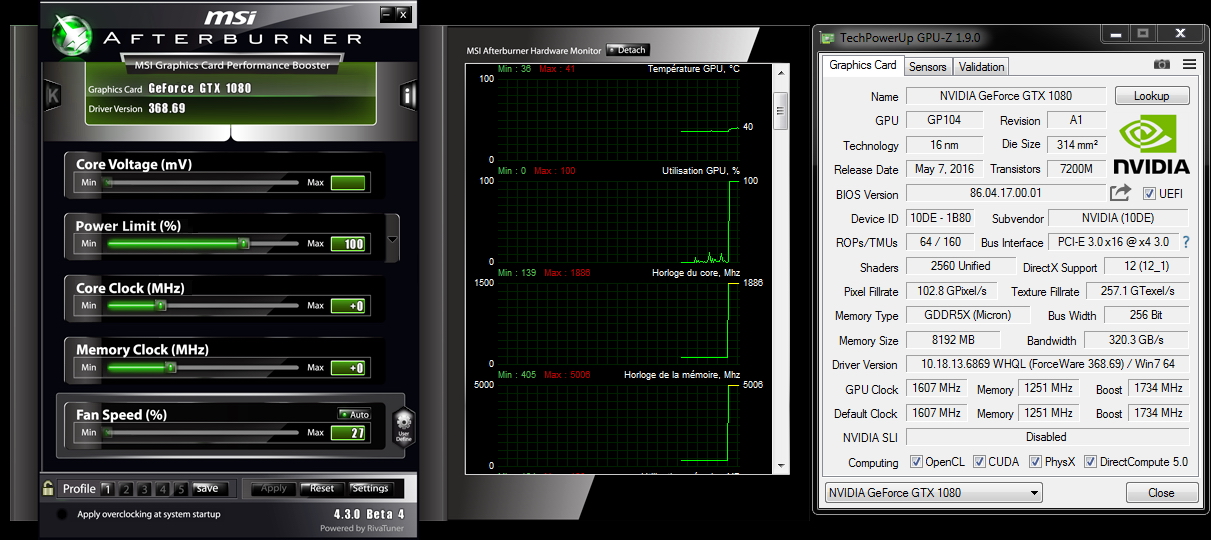
Task: Click the Apply button in Afterburner
Action: (273, 489)
